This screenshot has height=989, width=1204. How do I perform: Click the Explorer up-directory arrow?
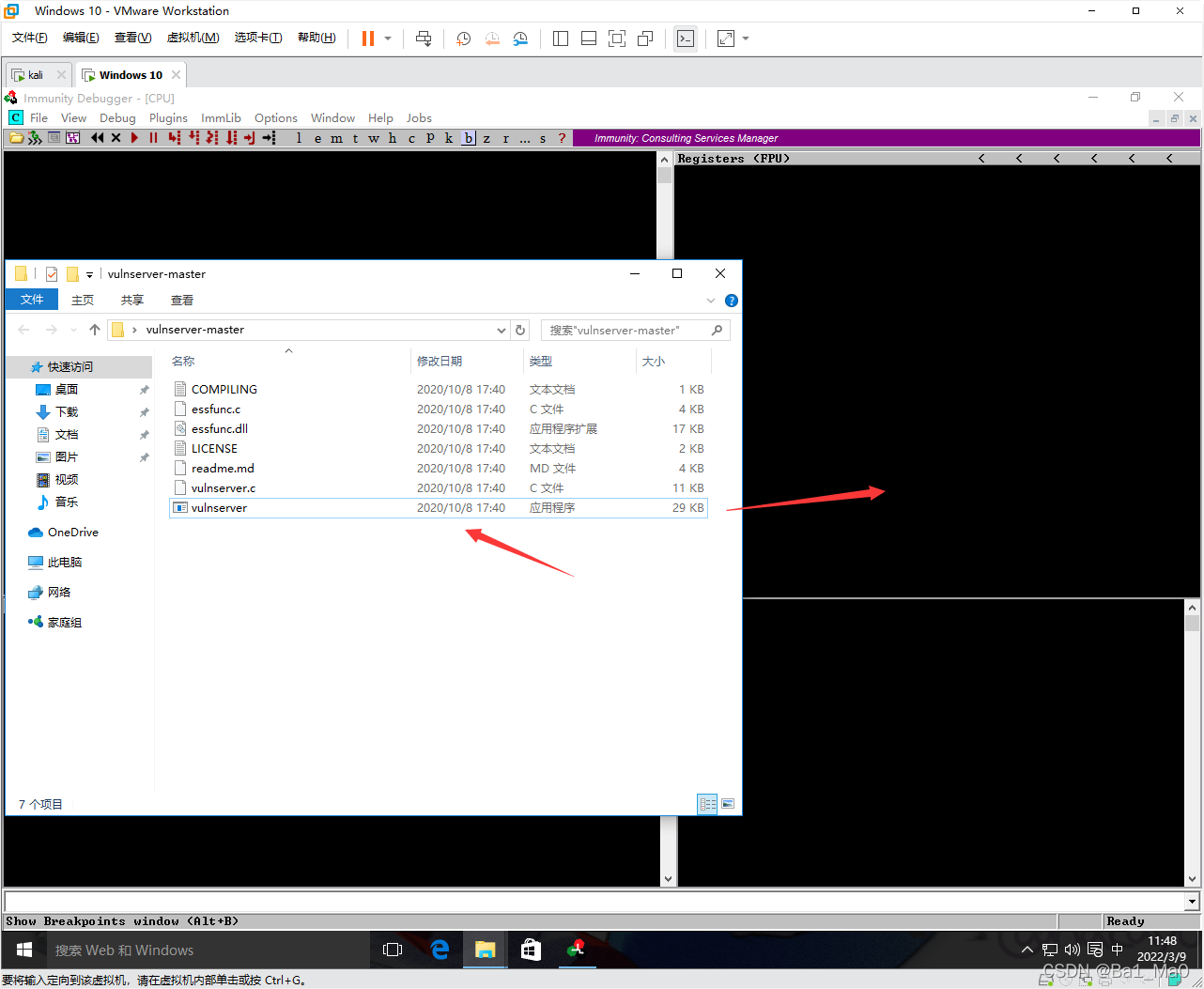95,330
